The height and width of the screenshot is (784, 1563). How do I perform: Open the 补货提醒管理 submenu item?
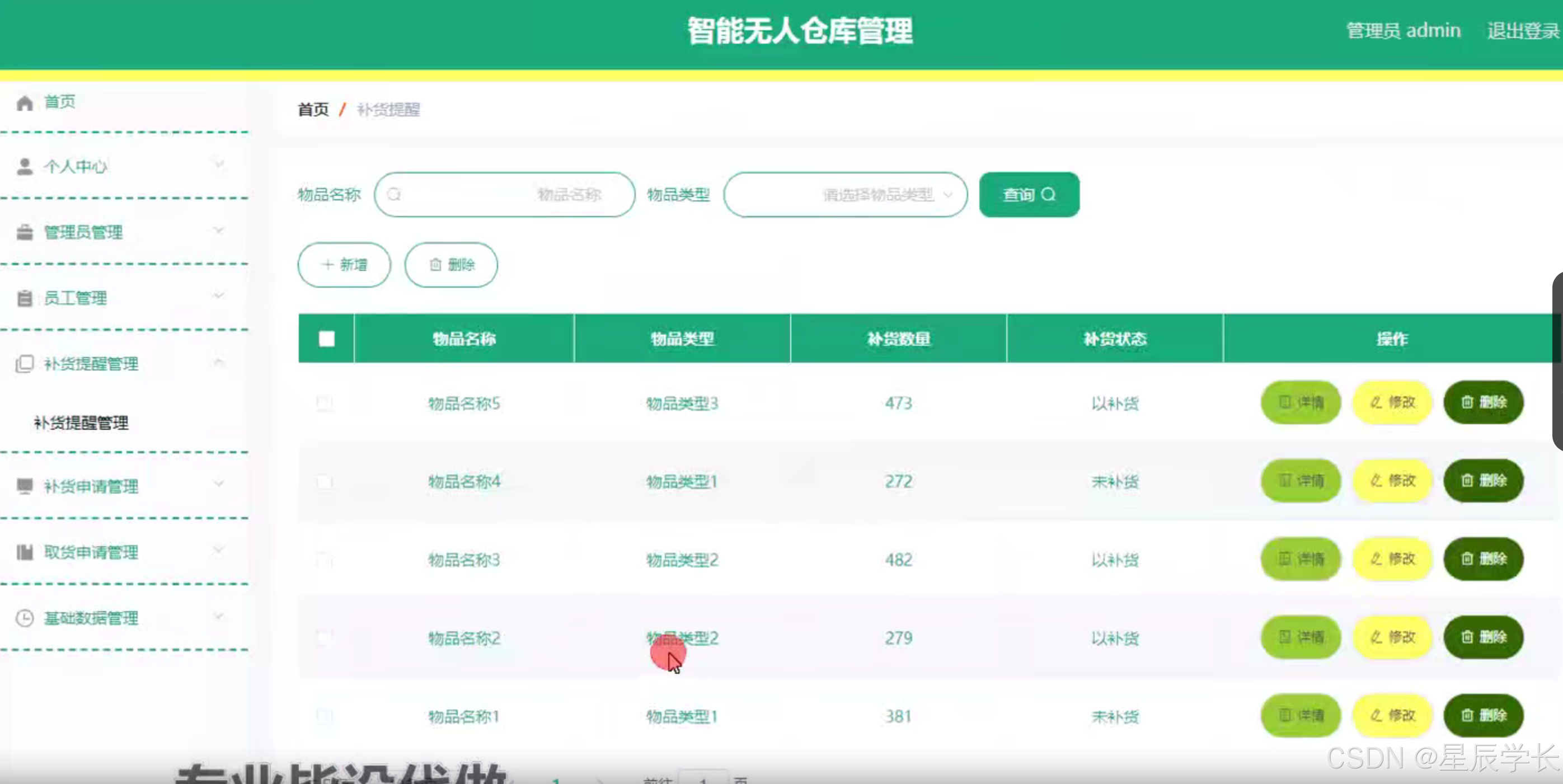click(81, 422)
